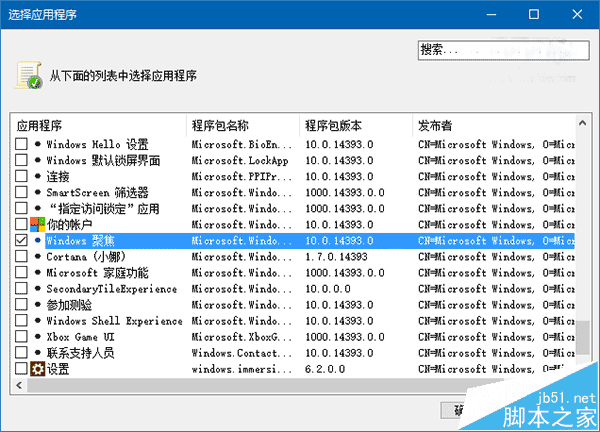Select the SmartScreen 筛选器 row name
Viewport: 600px width, 432px height.
(97, 192)
